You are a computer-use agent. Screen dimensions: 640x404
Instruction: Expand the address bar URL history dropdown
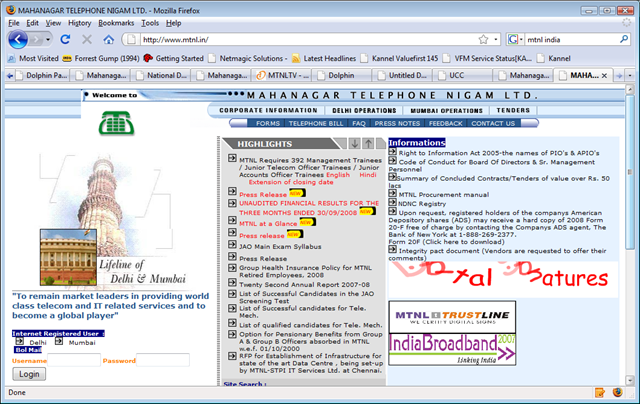pos(496,40)
